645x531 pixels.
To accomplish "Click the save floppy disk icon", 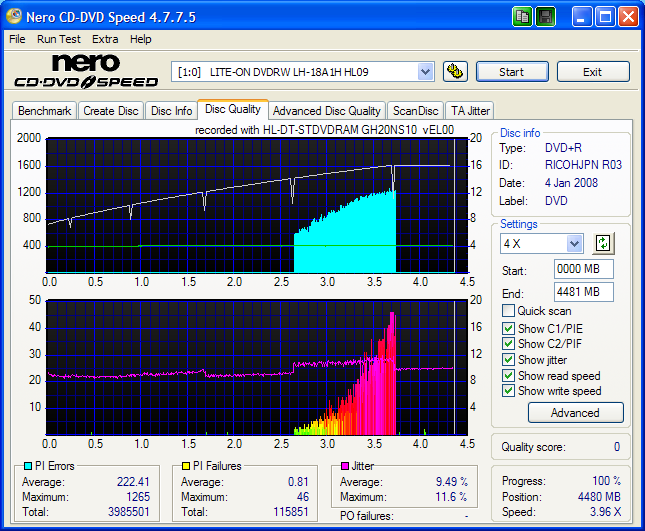I will click(x=546, y=16).
